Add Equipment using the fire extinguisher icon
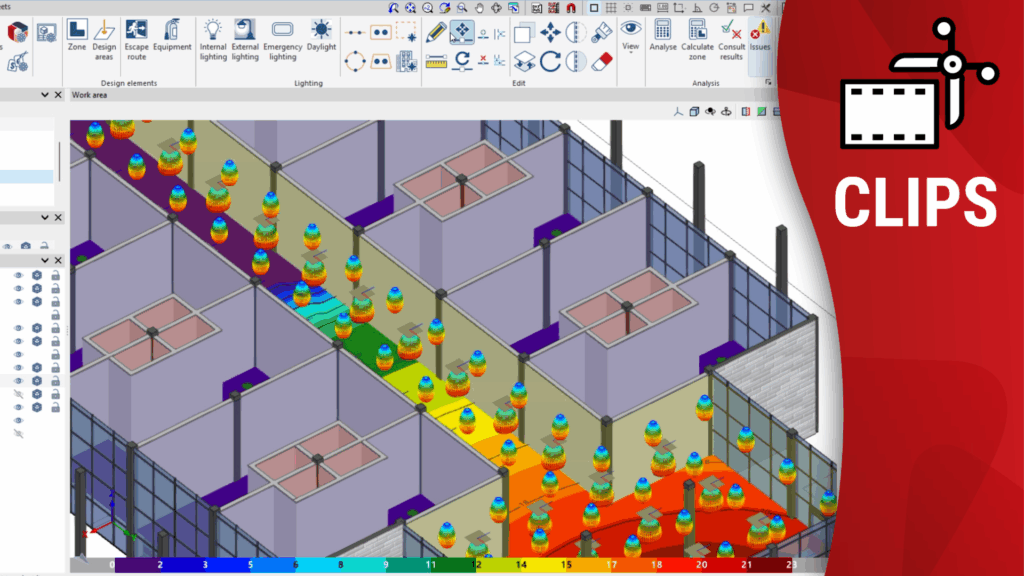The height and width of the screenshot is (576, 1024). coord(172,38)
